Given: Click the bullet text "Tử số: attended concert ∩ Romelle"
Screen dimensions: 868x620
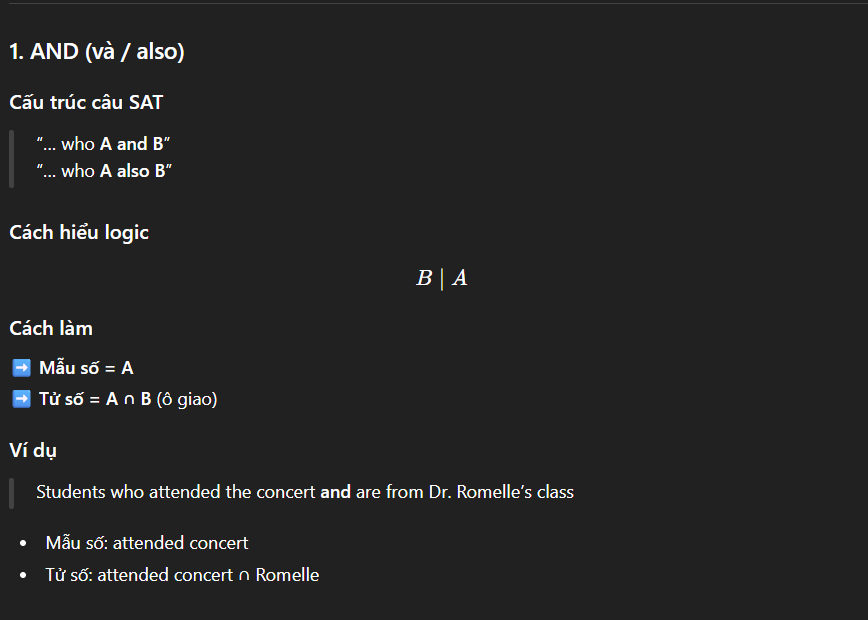Looking at the screenshot, I should pos(182,575).
